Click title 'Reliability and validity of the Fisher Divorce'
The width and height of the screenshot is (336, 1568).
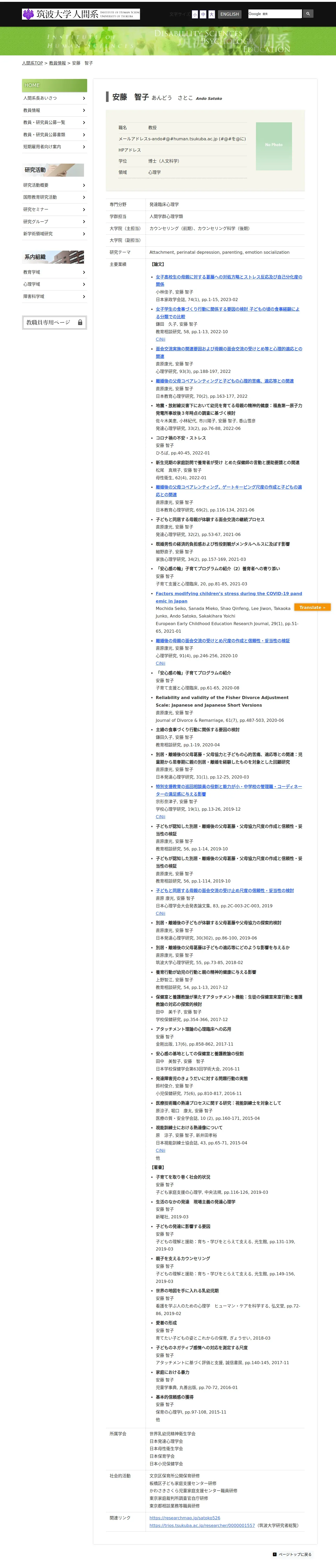click(x=222, y=701)
